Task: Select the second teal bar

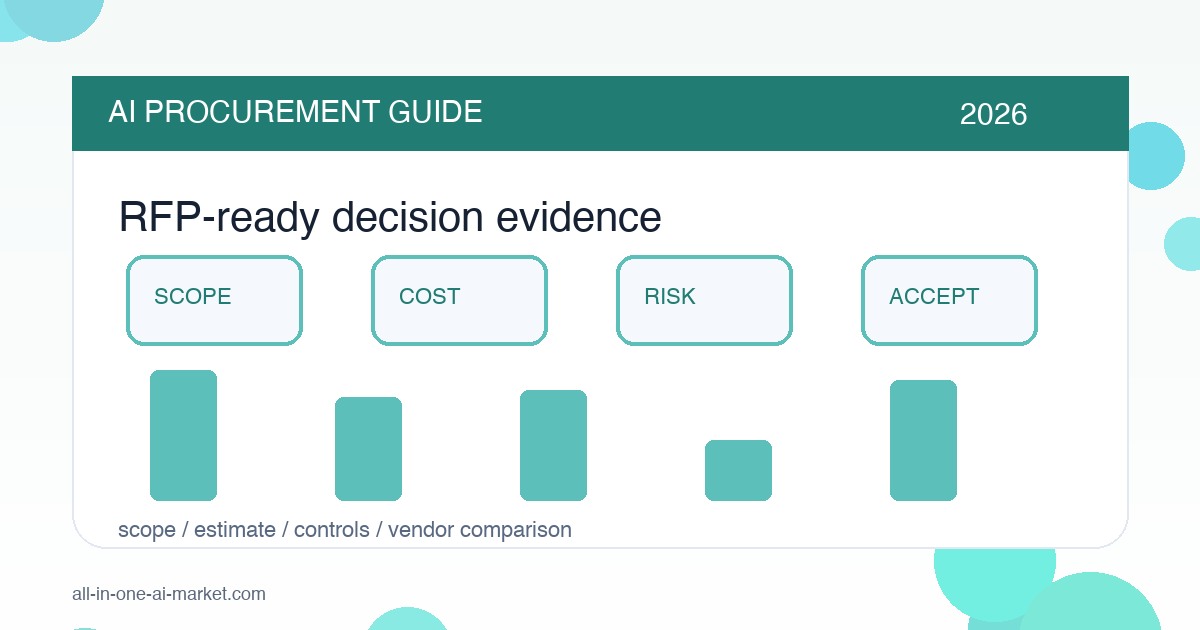Action: [368, 449]
